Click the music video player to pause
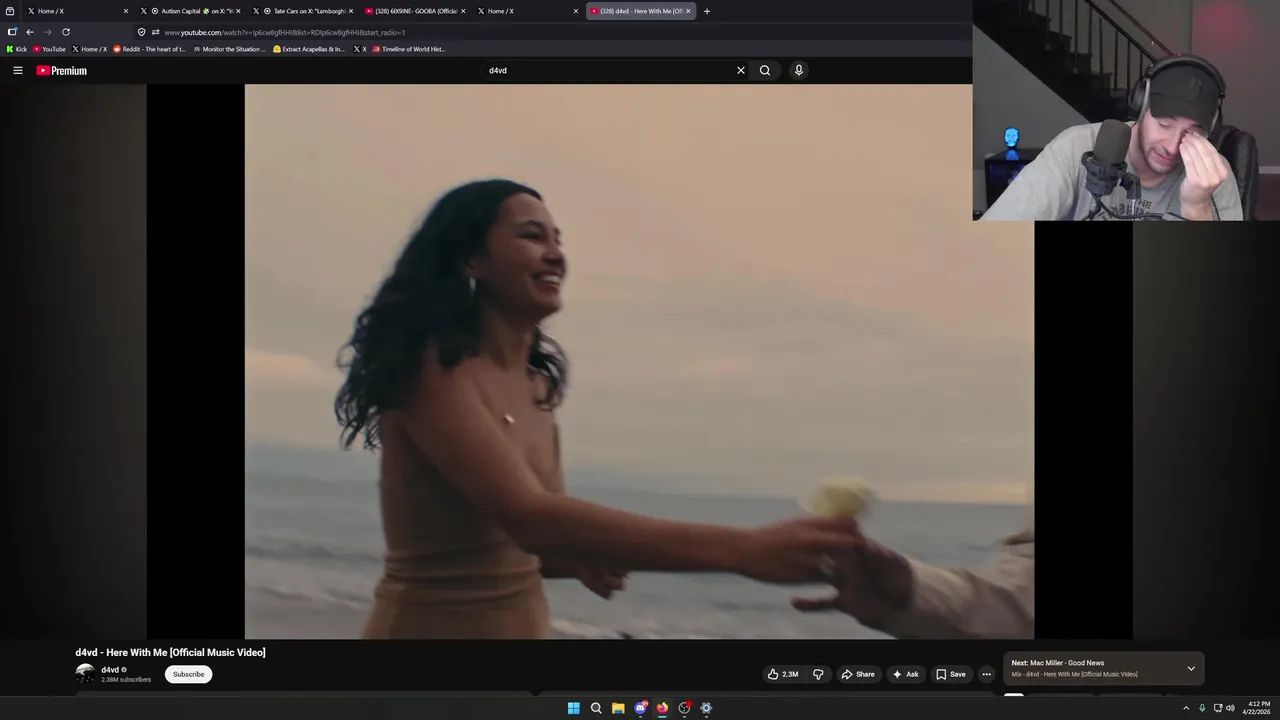Image resolution: width=1280 pixels, height=720 pixels. (640, 362)
